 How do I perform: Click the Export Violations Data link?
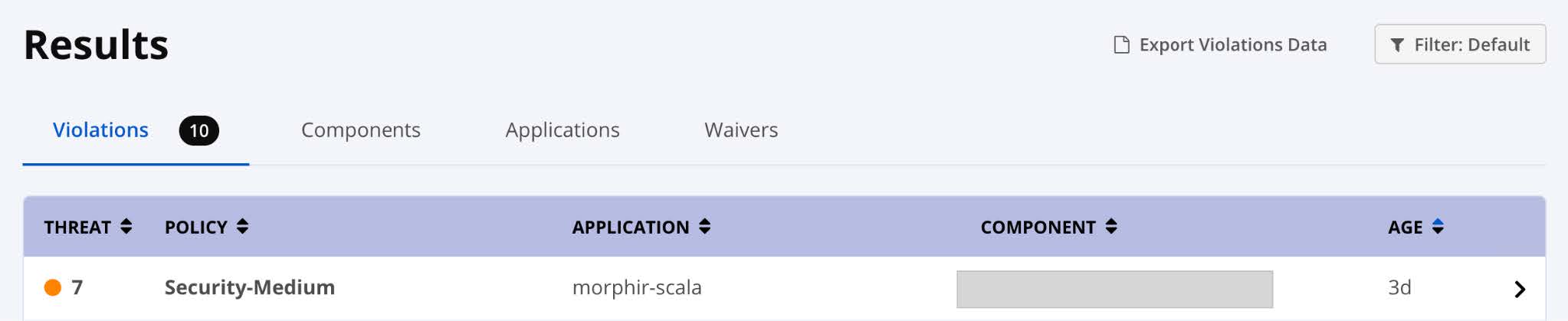click(1232, 44)
